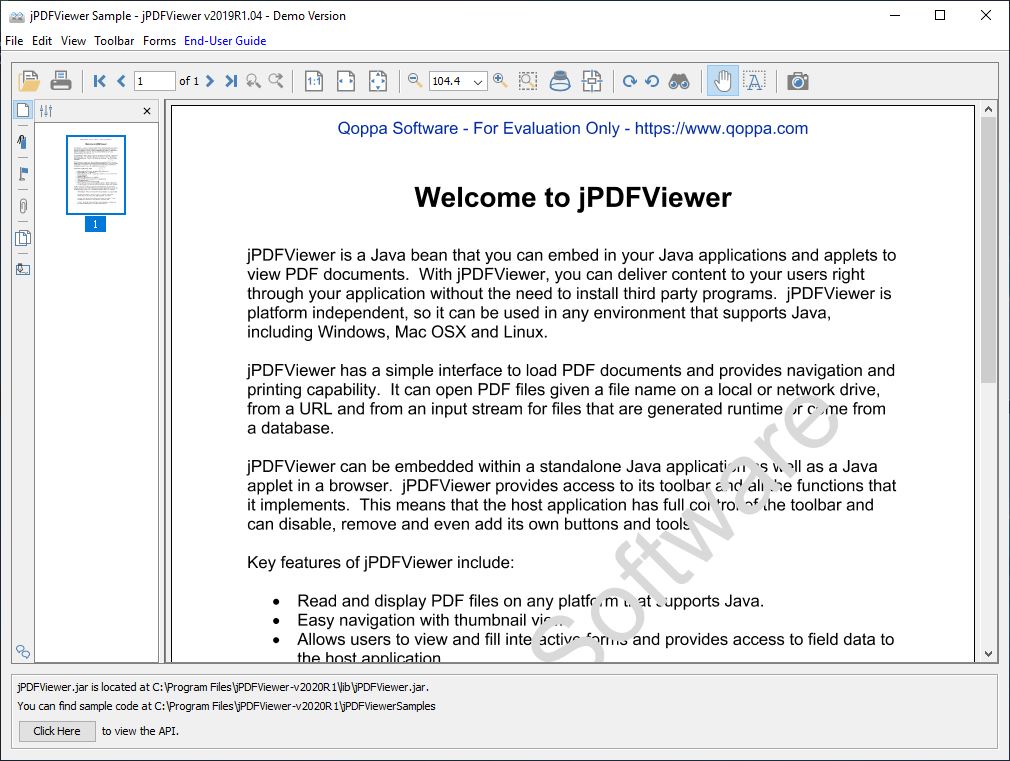
Task: Click Here button to view the API
Action: click(x=57, y=731)
